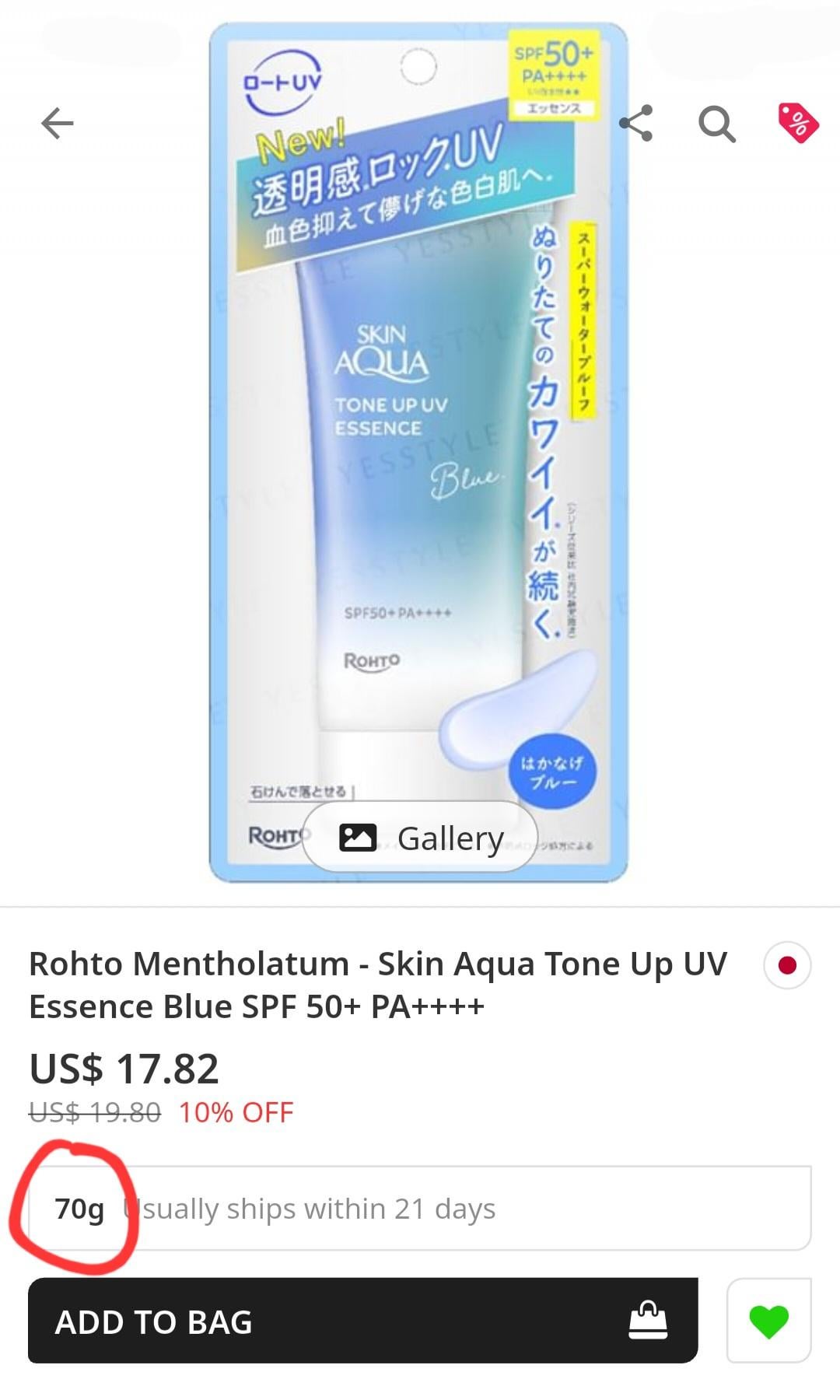Open the shipping within 21 days selector

coord(420,1208)
